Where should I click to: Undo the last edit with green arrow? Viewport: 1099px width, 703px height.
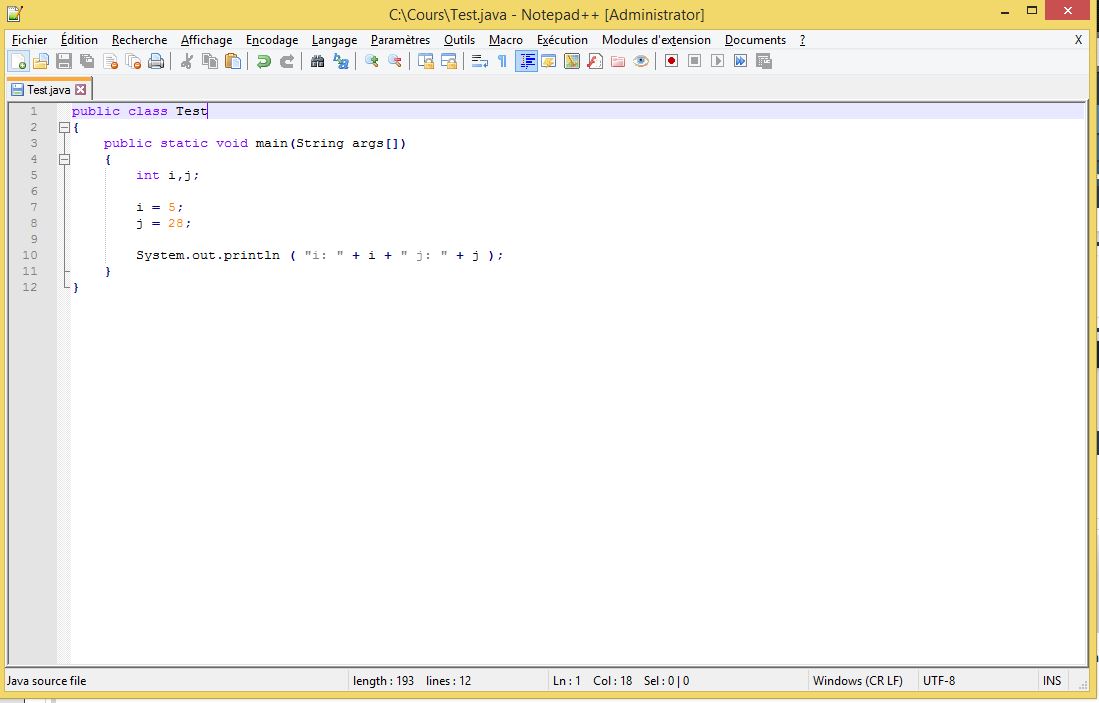264,62
